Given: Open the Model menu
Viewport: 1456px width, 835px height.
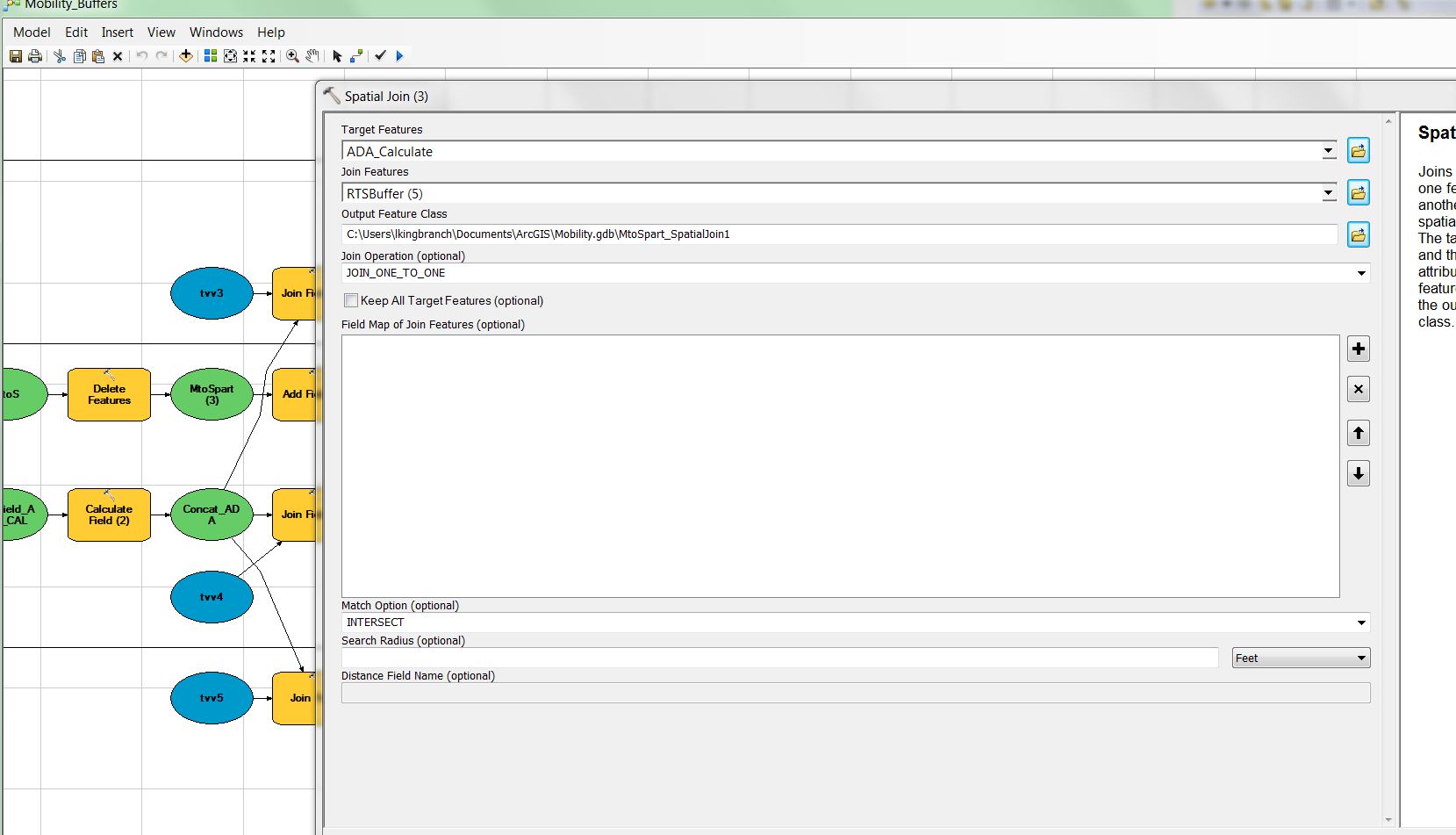Looking at the screenshot, I should [32, 32].
